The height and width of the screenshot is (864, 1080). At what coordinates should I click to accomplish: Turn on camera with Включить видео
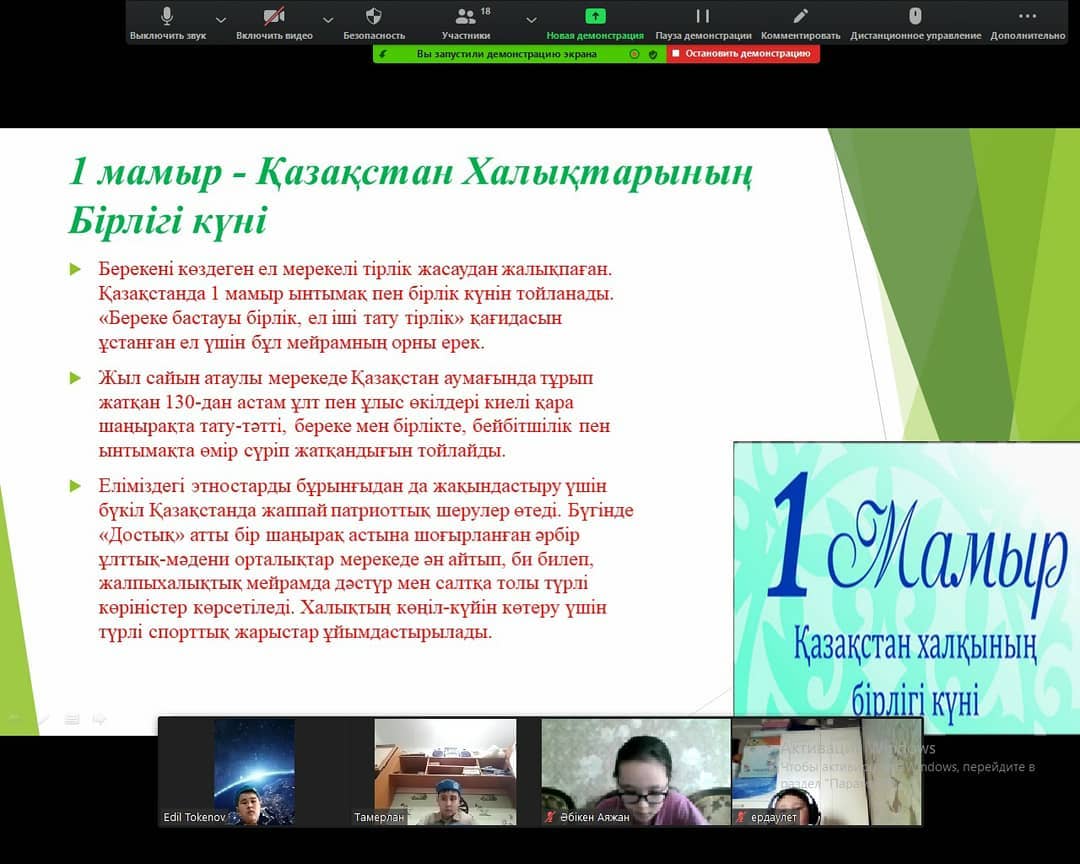[274, 23]
